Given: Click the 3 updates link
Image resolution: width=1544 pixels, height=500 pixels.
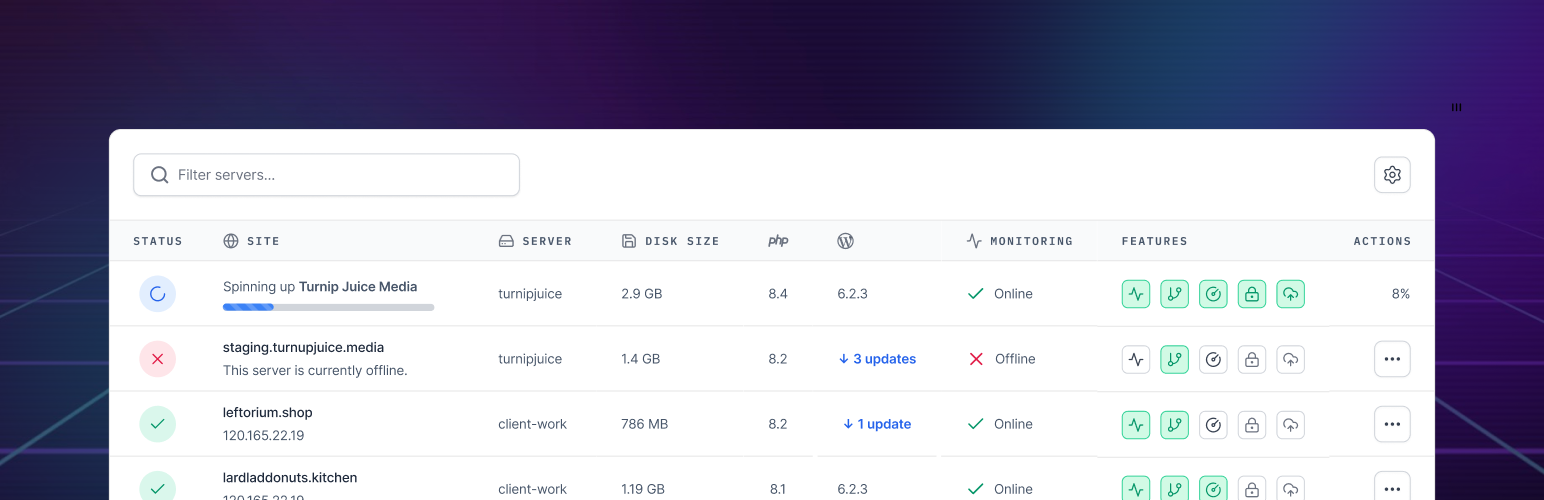Looking at the screenshot, I should 877,359.
